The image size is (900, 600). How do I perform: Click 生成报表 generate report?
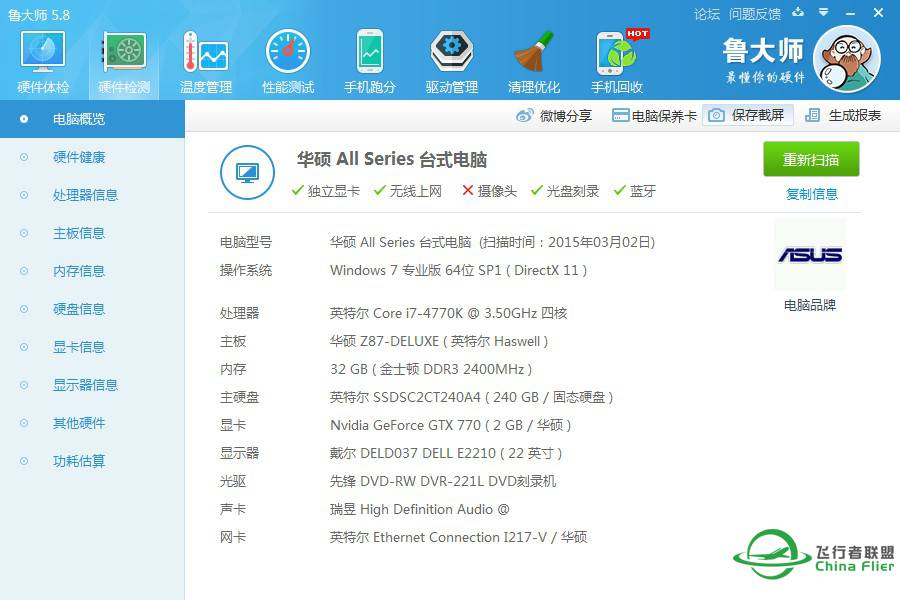843,115
